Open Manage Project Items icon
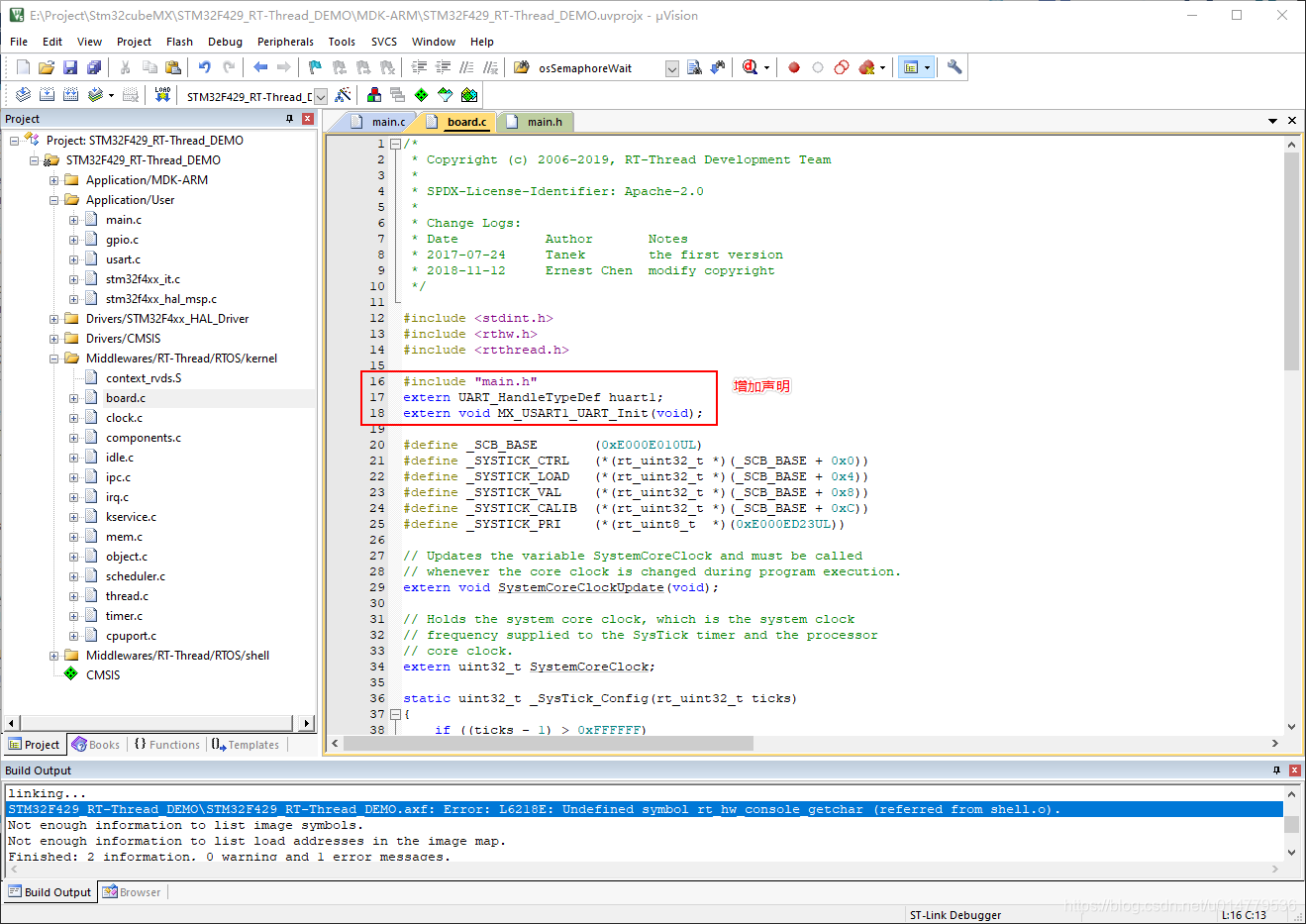This screenshot has height=924, width=1306. (374, 95)
